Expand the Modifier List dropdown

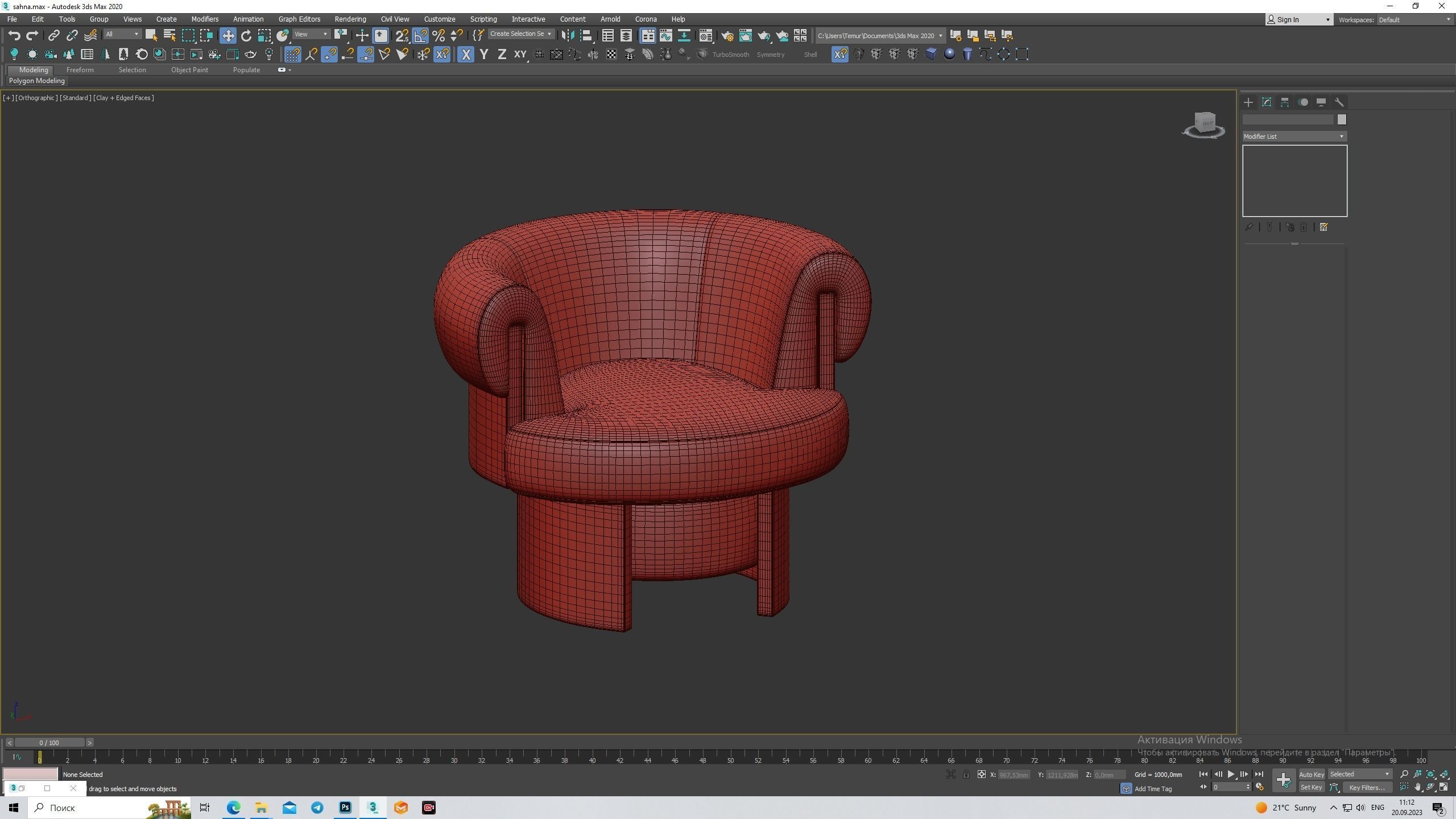pos(1294,136)
